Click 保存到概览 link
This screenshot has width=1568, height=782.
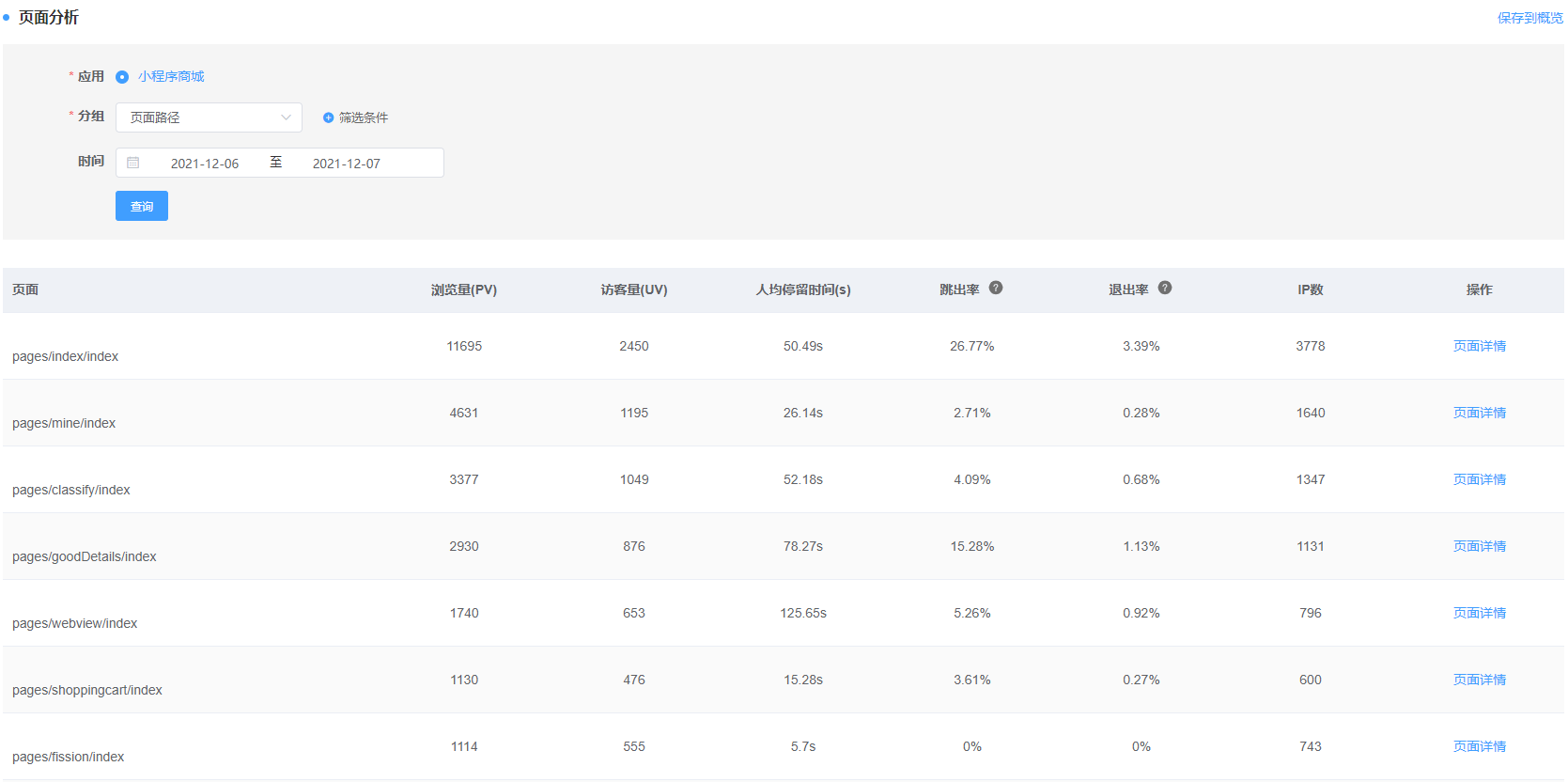tap(1530, 18)
